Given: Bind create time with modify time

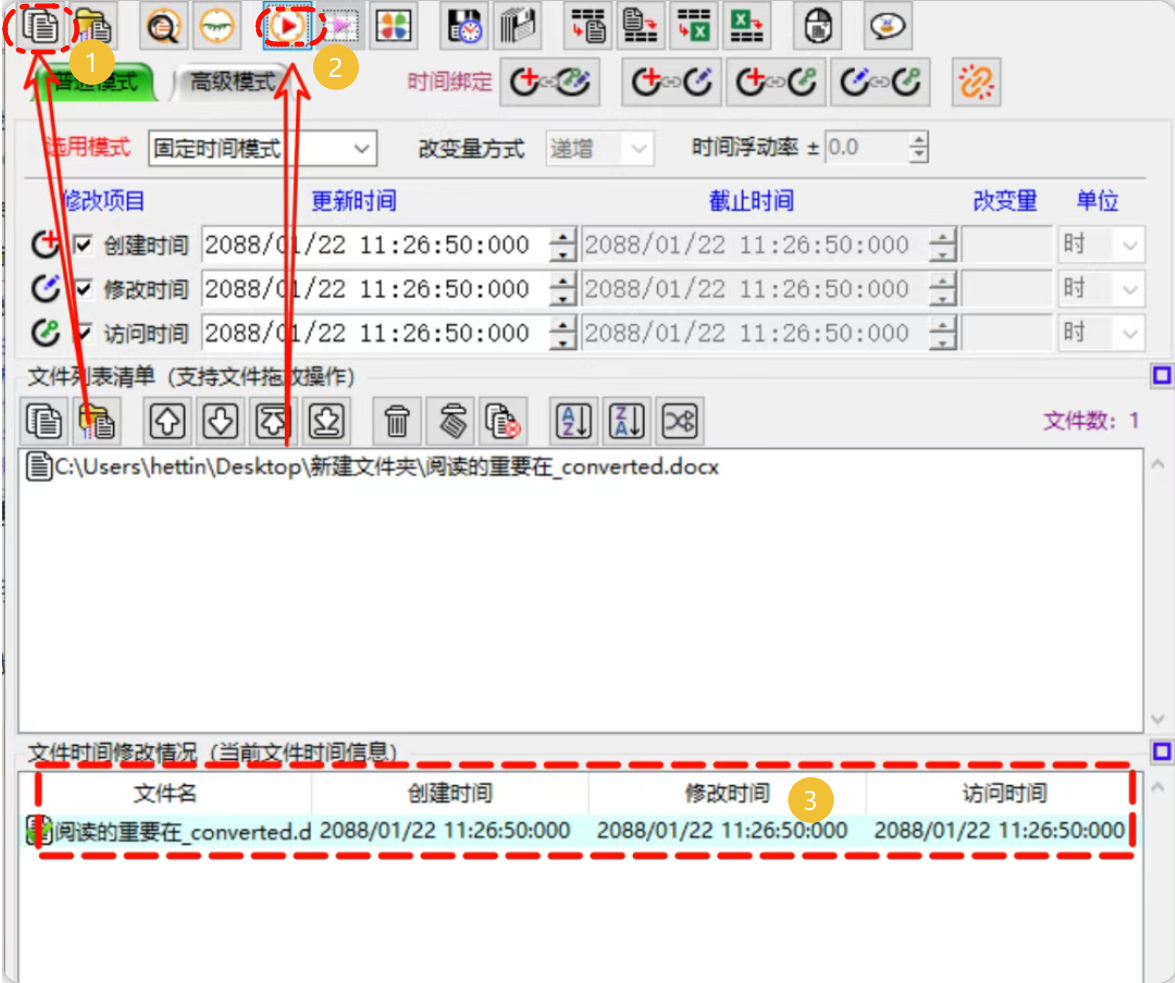Looking at the screenshot, I should pyautogui.click(x=671, y=82).
